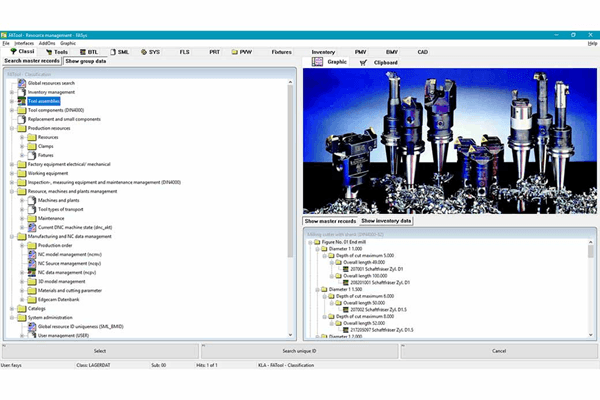The height and width of the screenshot is (400, 600).
Task: Open the Global resources search icon
Action: 22,83
